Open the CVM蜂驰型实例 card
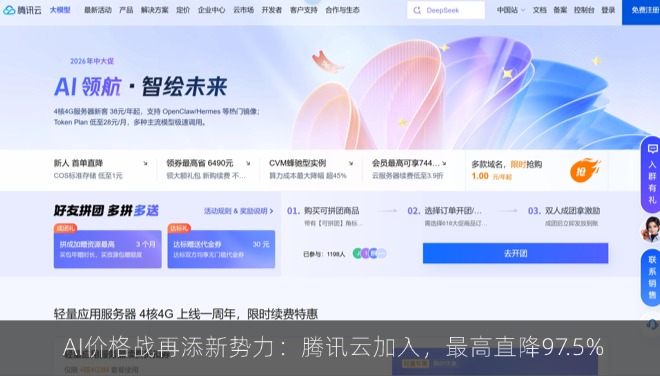The image size is (660, 376). pyautogui.click(x=311, y=169)
